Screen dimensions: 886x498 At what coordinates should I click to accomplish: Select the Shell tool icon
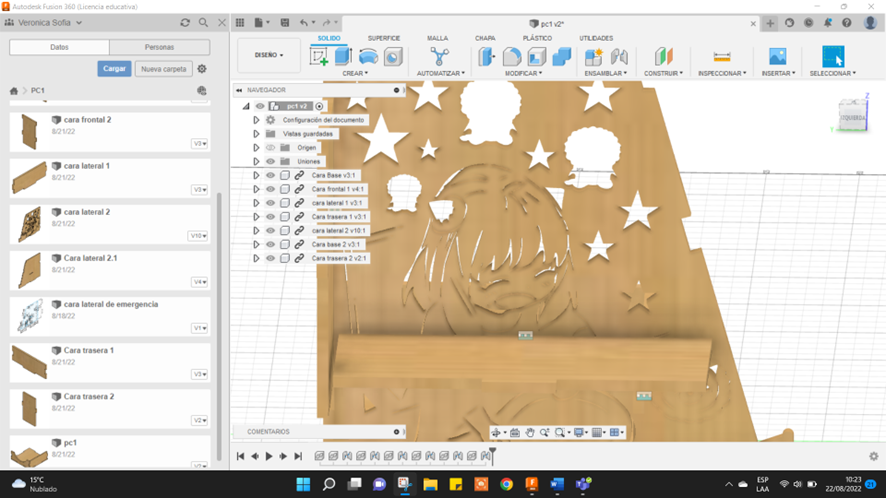click(536, 57)
